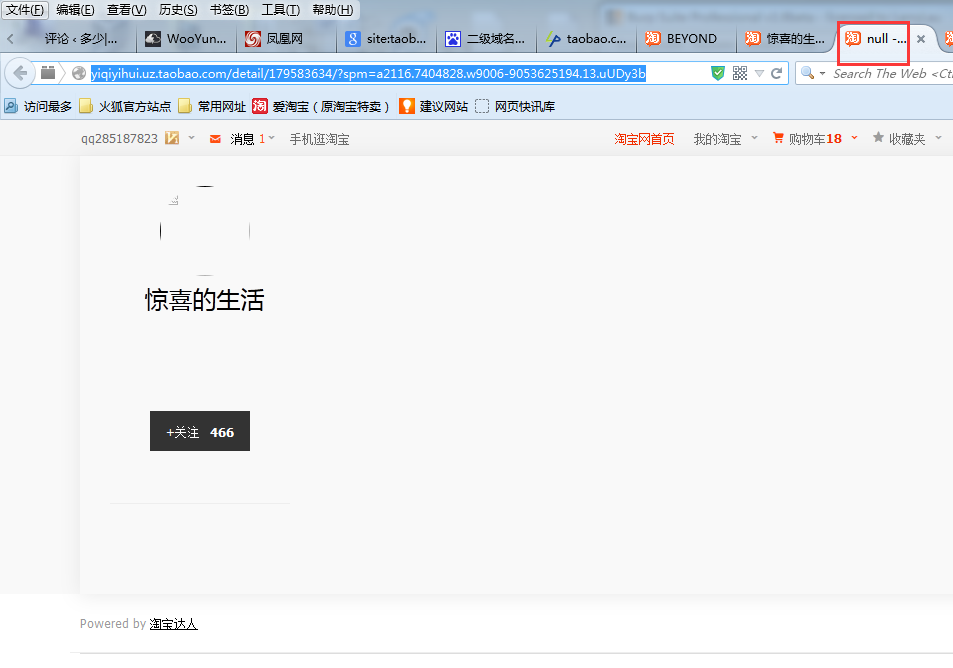Expand the 购物车 dropdown arrow
Screen dimensions: 953x668
(x=855, y=138)
